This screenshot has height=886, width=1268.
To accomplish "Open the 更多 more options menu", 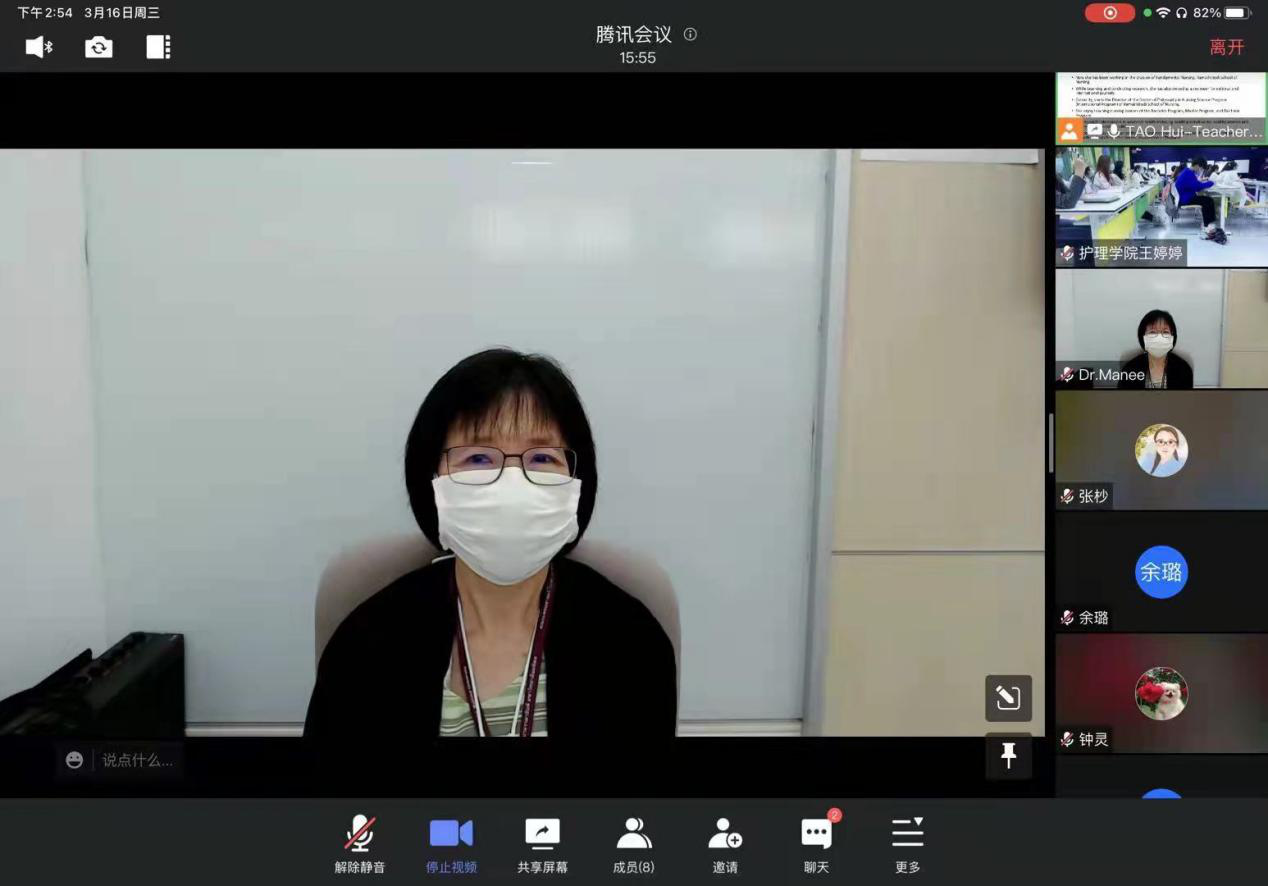I will [908, 846].
